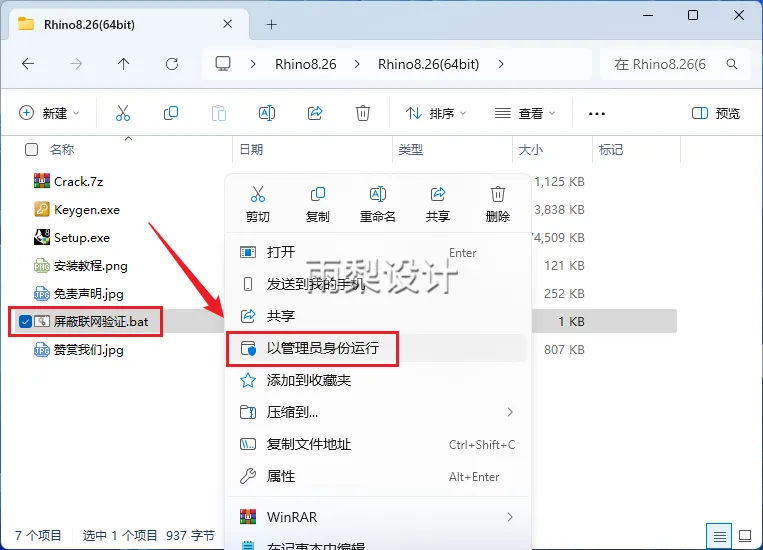This screenshot has height=550, width=763.
Task: Refresh the current folder
Action: pos(172,64)
